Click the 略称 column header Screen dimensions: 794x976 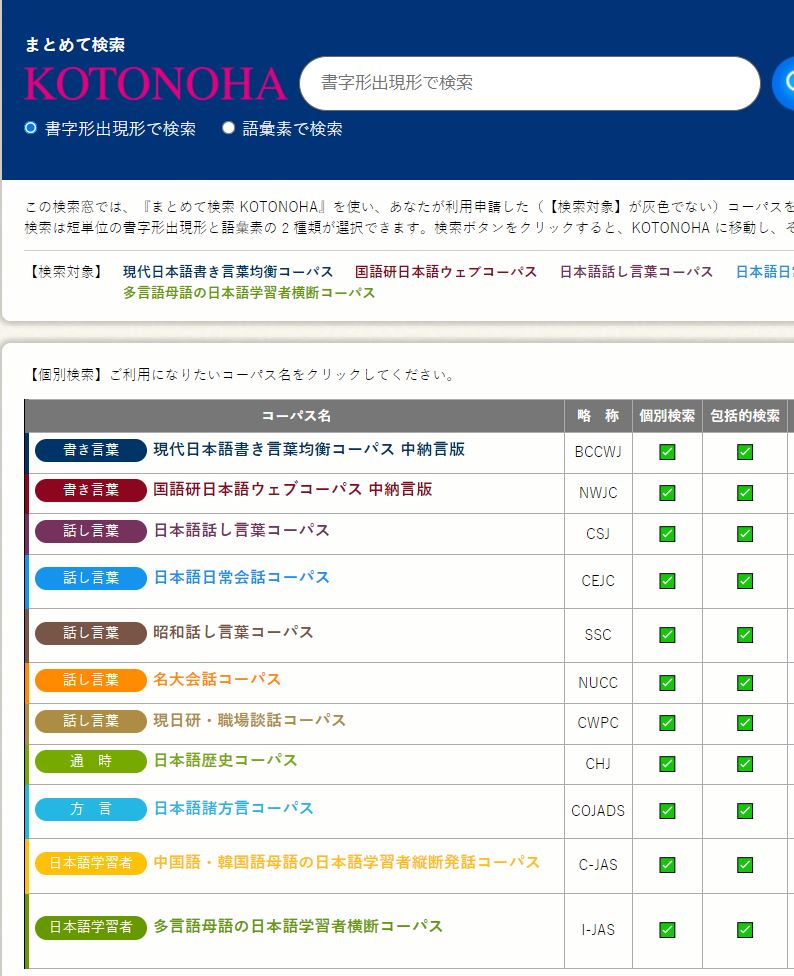point(598,416)
